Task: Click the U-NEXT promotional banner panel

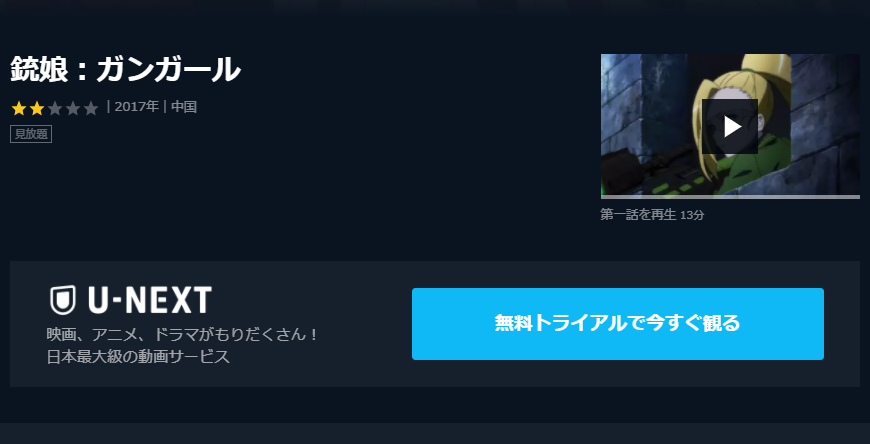Action: tap(435, 324)
